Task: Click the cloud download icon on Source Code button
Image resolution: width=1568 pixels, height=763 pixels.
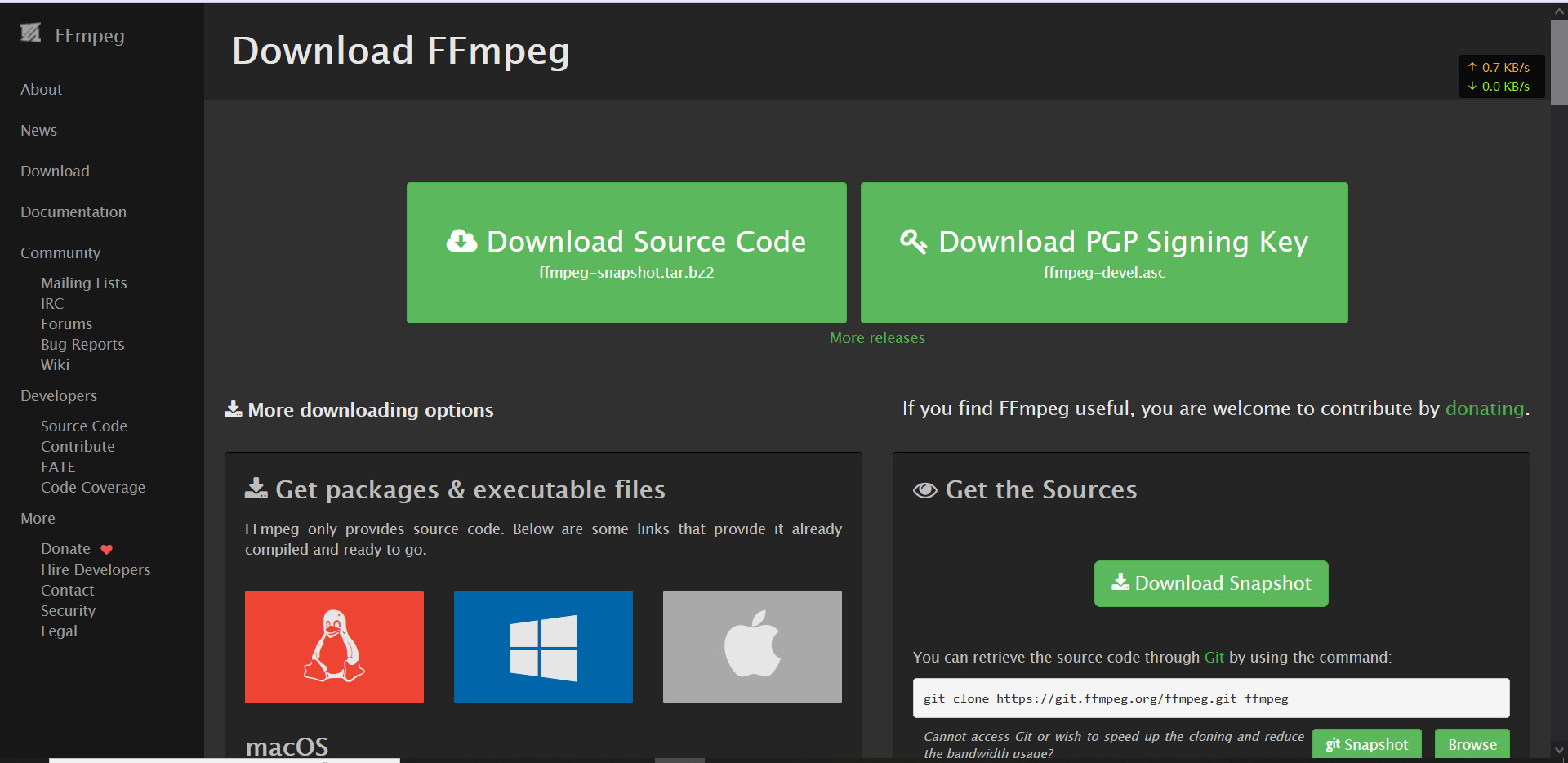Action: click(x=461, y=241)
